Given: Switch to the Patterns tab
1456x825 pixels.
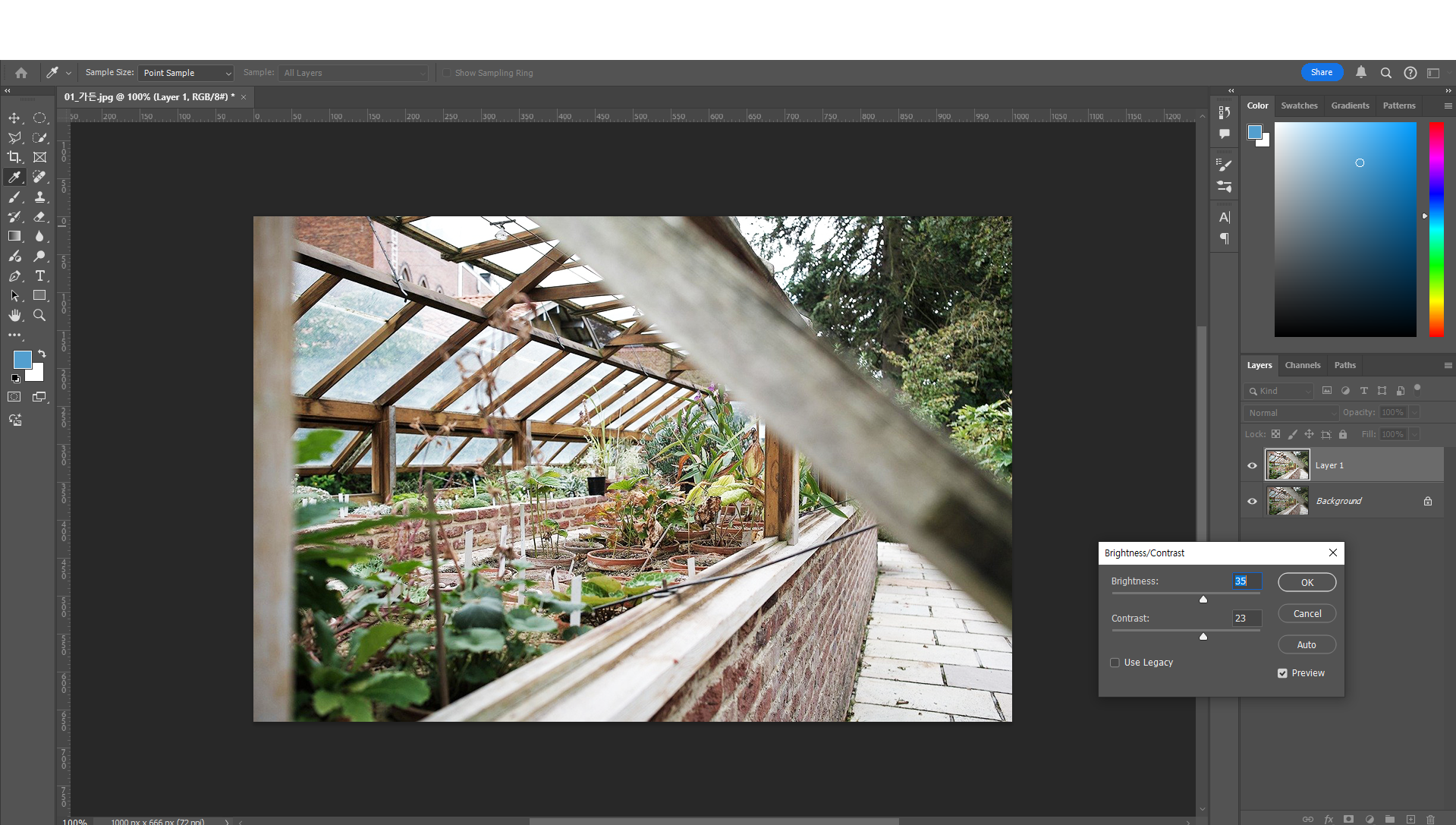Looking at the screenshot, I should (x=1399, y=105).
